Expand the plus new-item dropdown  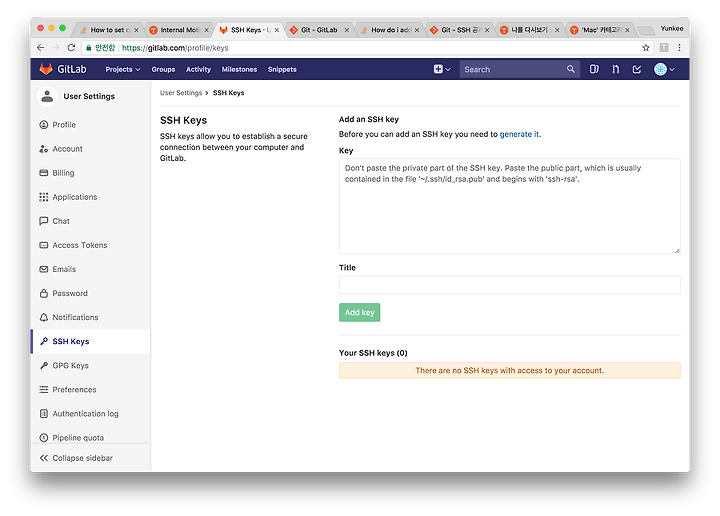442,69
